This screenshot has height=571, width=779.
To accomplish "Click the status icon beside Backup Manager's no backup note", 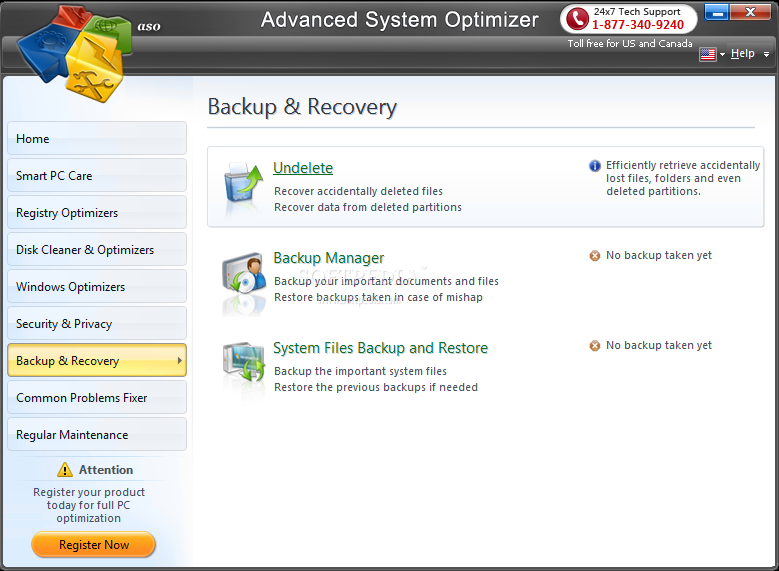I will (595, 255).
